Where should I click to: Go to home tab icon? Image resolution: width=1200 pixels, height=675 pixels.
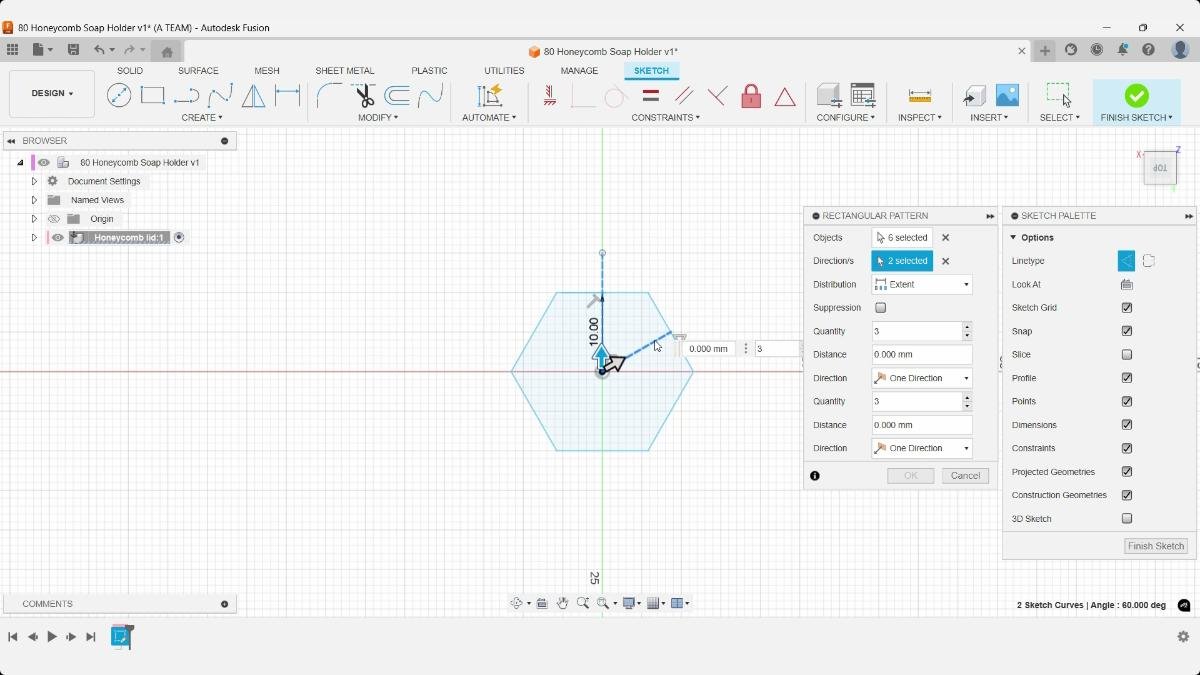[x=167, y=51]
